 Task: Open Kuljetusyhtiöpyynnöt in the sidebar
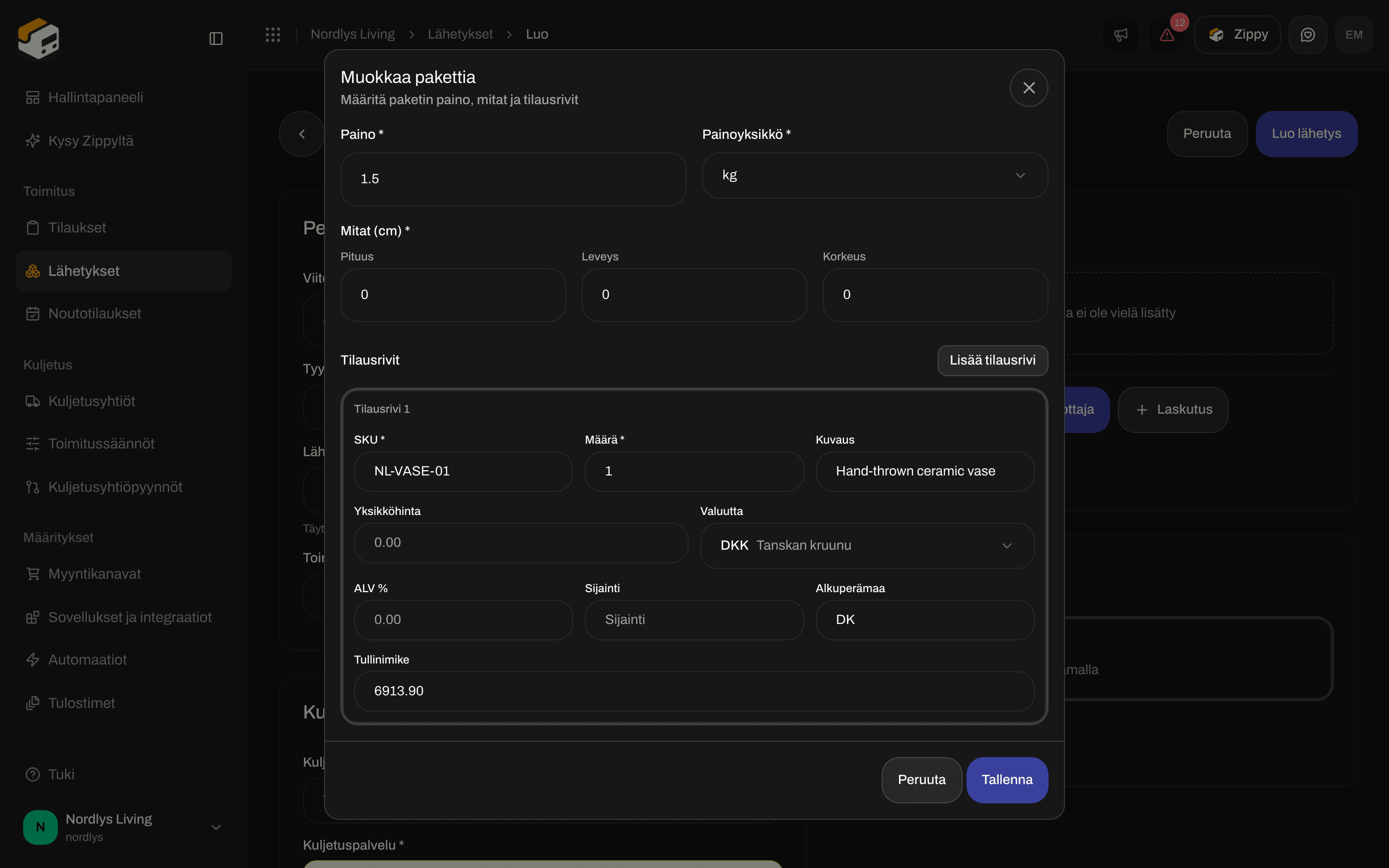(x=123, y=487)
